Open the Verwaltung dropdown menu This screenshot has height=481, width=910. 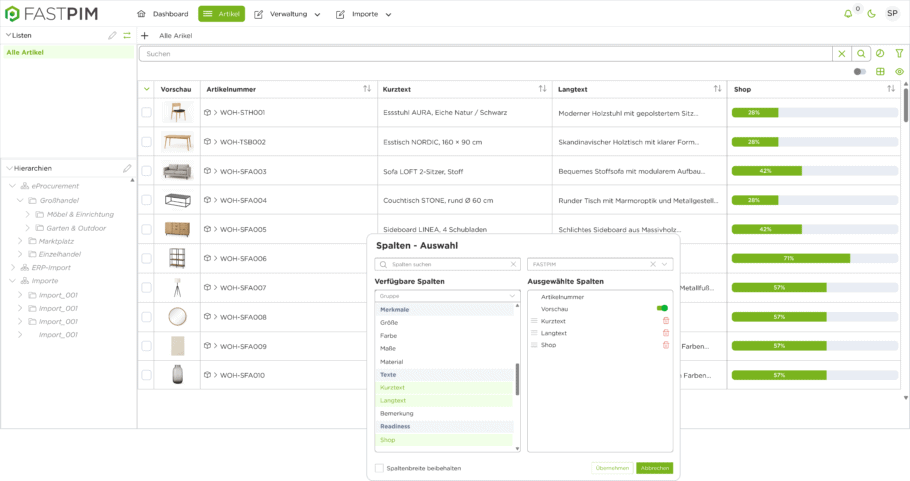[x=287, y=14]
